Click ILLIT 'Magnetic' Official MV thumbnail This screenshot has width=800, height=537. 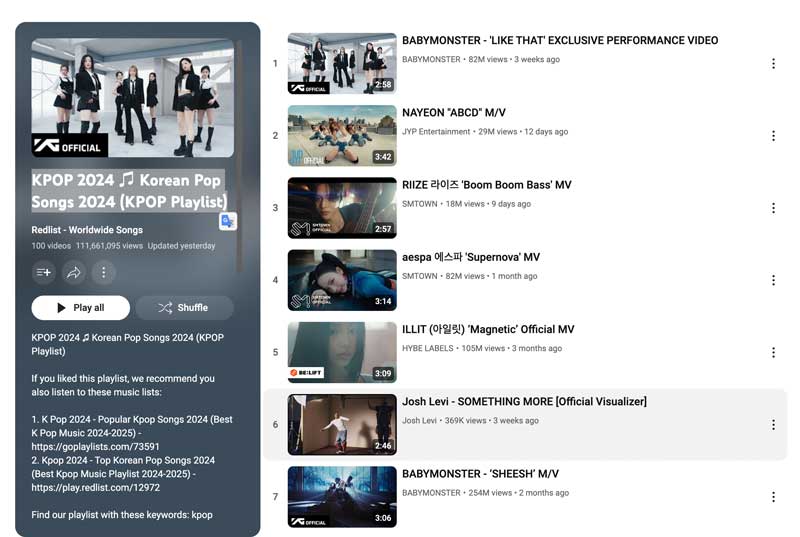[x=342, y=352]
